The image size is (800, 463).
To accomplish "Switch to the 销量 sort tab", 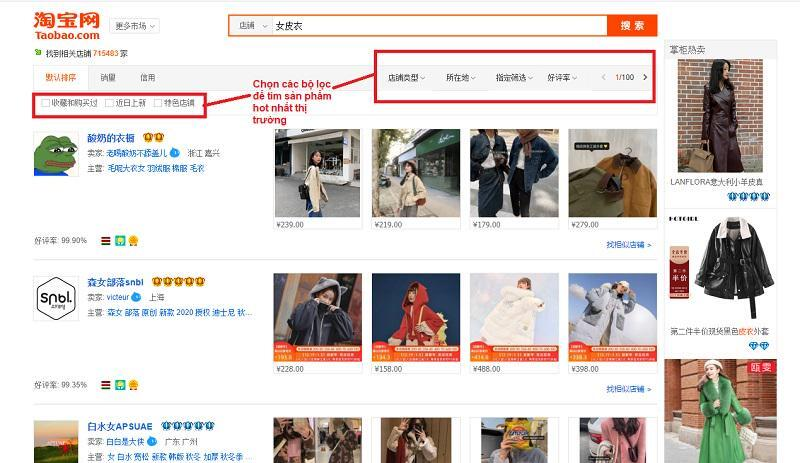I will pyautogui.click(x=108, y=77).
